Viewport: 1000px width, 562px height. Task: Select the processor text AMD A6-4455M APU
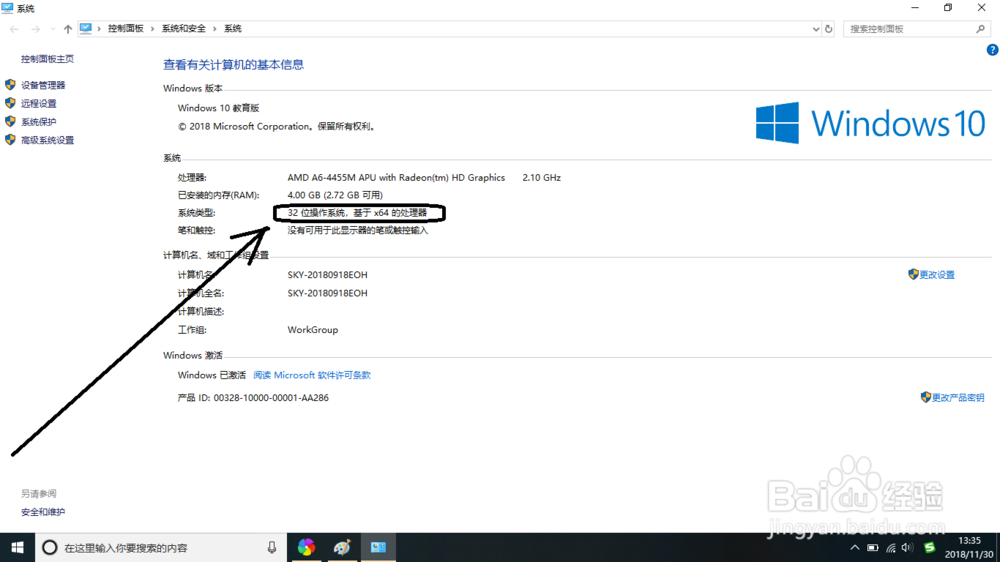396,178
